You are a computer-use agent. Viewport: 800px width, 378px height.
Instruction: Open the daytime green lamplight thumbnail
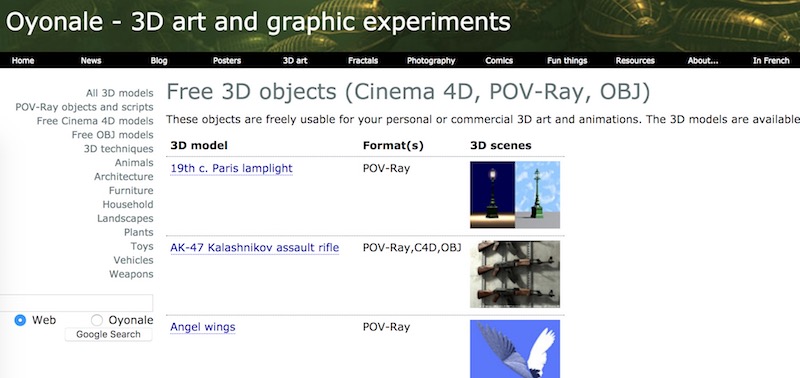click(x=537, y=194)
